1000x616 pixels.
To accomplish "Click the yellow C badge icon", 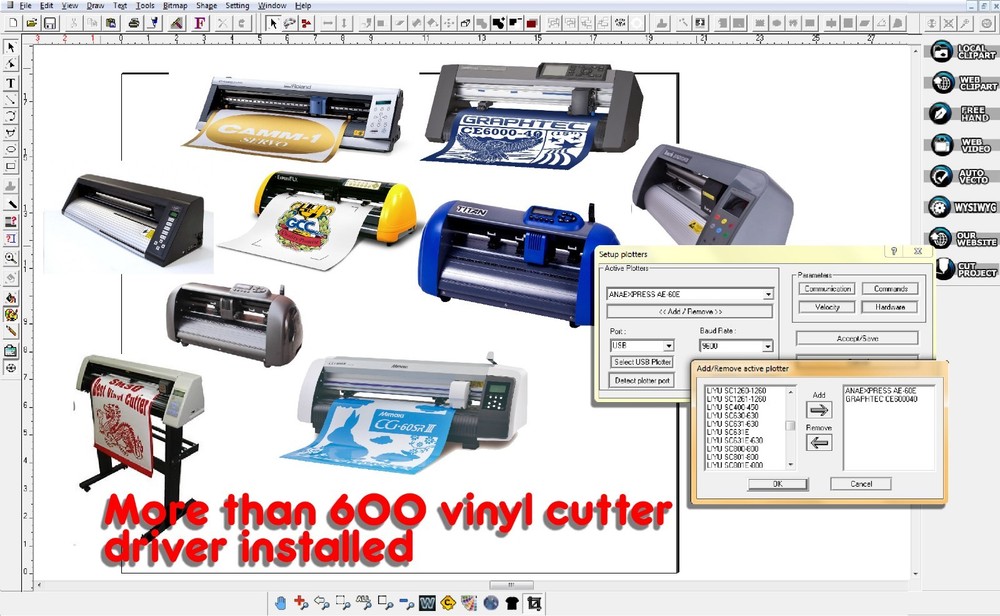I will pyautogui.click(x=448, y=603).
